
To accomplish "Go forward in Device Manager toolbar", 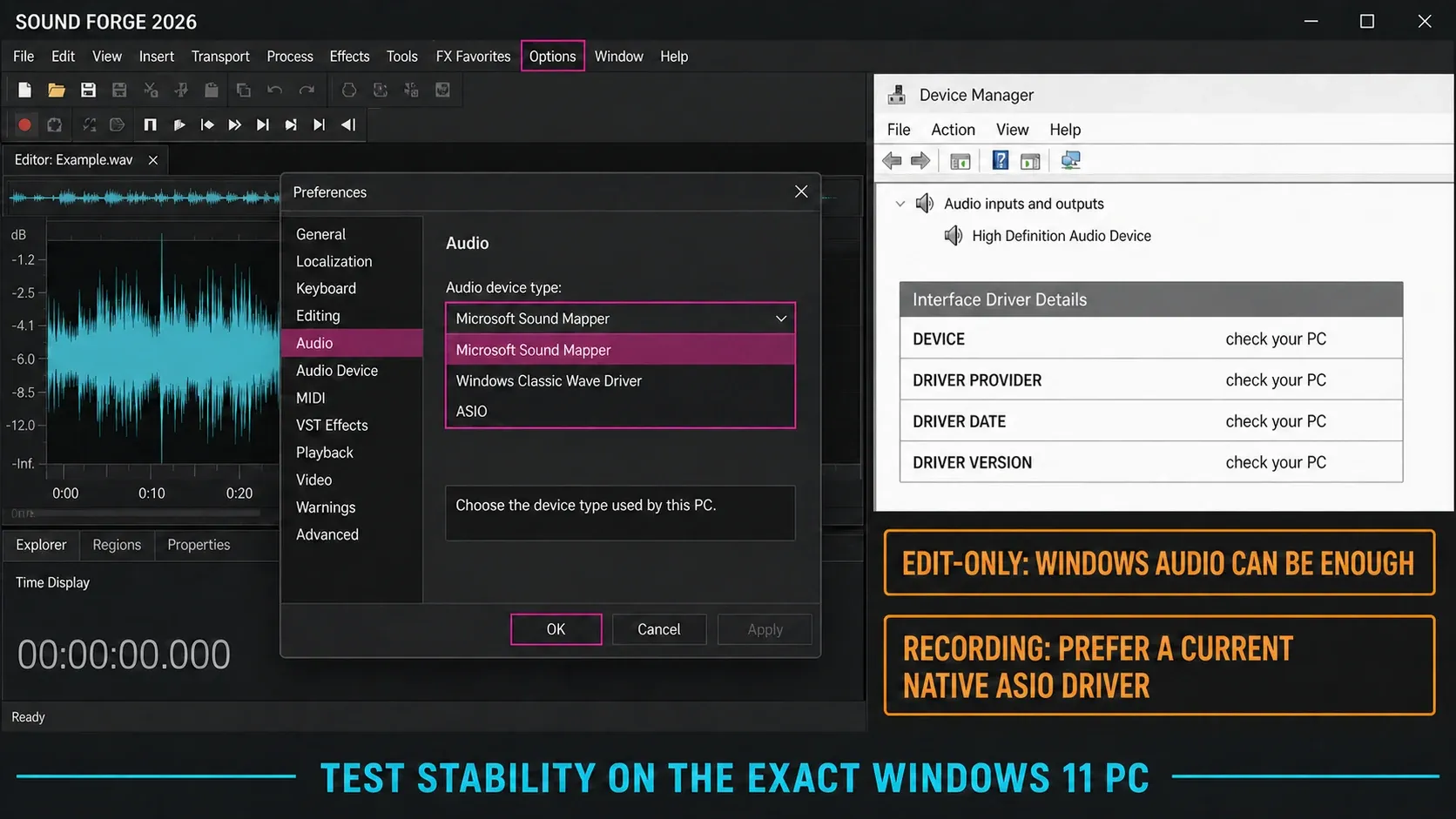I will click(920, 160).
